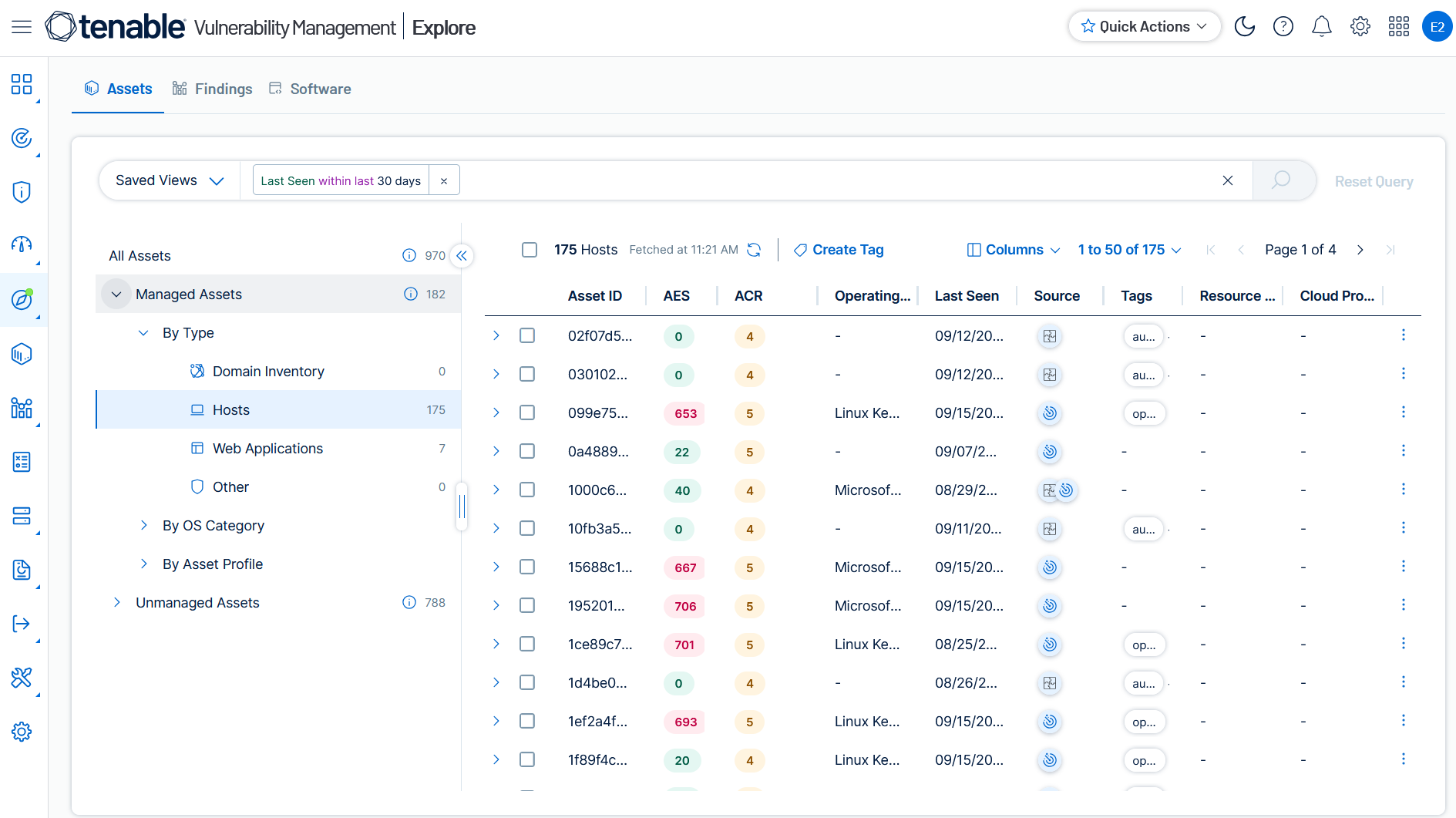Switch to the Findings tab
Viewport: 1456px width, 818px height.
click(x=212, y=89)
